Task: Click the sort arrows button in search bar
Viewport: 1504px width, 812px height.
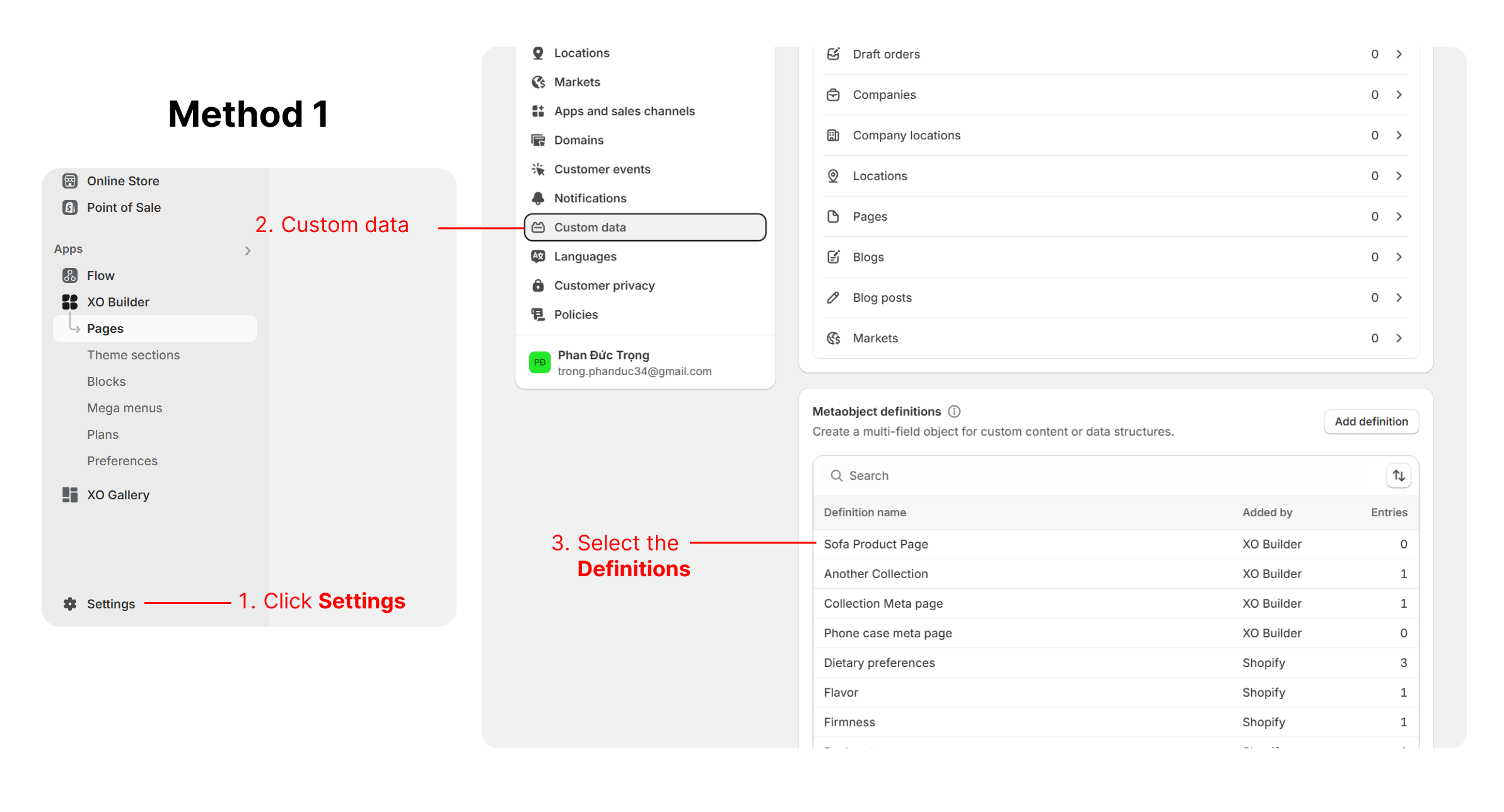Action: (x=1398, y=476)
